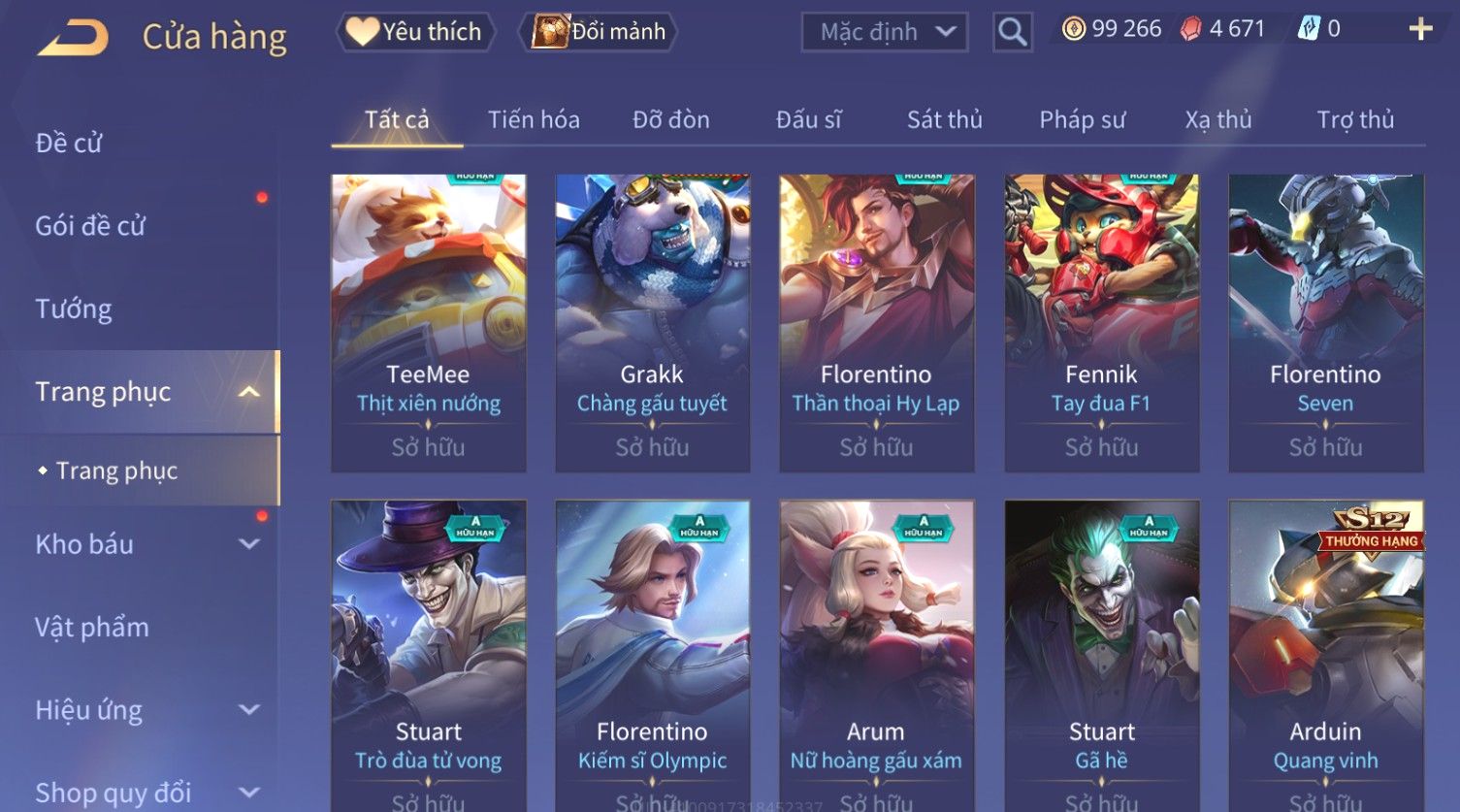
Task: Tap the plus icon to add currency
Action: (1420, 29)
